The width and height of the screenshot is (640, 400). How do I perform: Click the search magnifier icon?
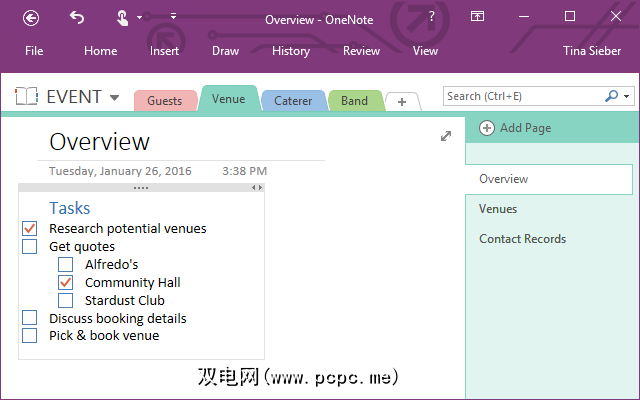click(x=611, y=96)
